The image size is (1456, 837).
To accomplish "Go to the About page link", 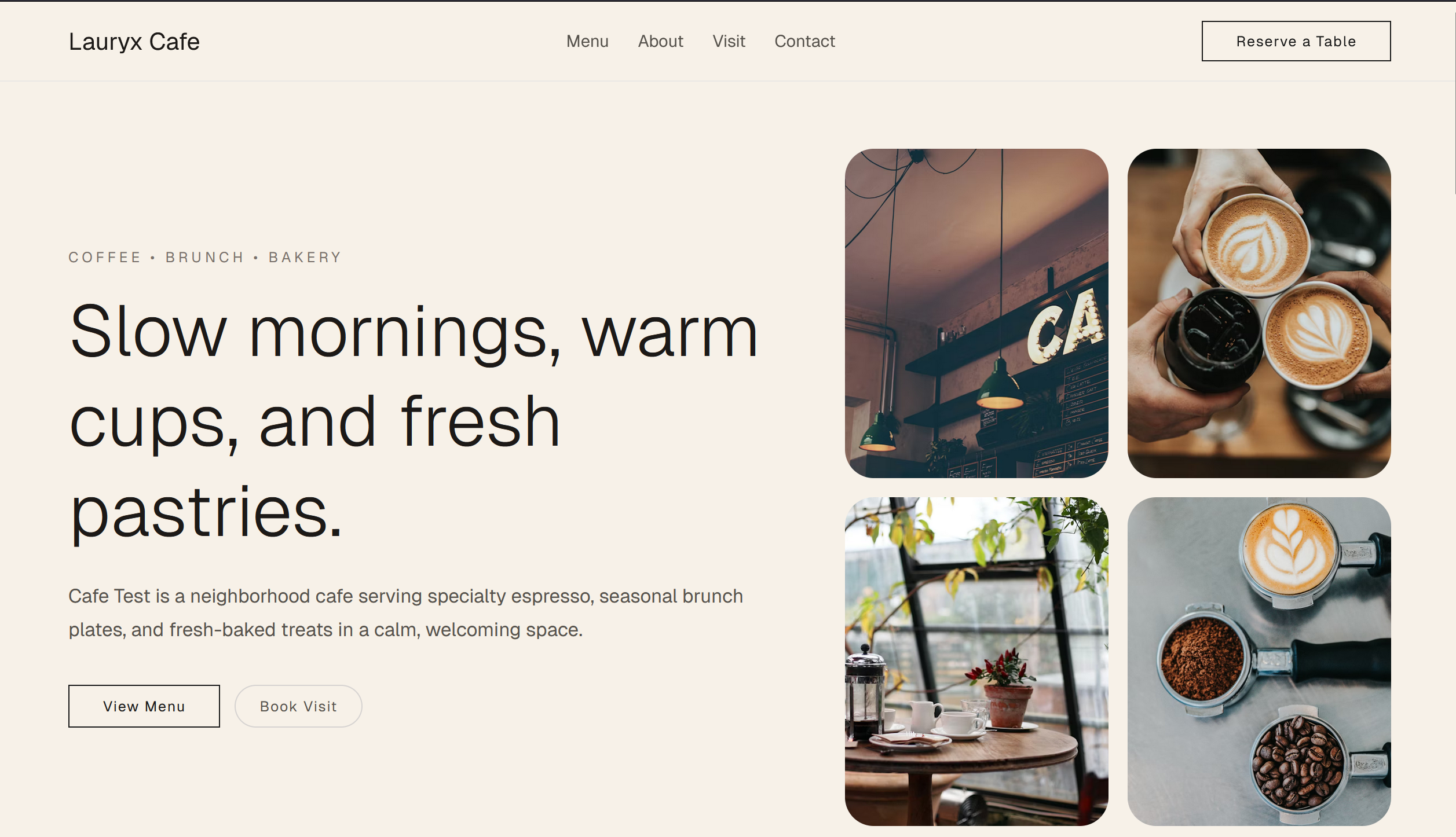I will click(660, 41).
